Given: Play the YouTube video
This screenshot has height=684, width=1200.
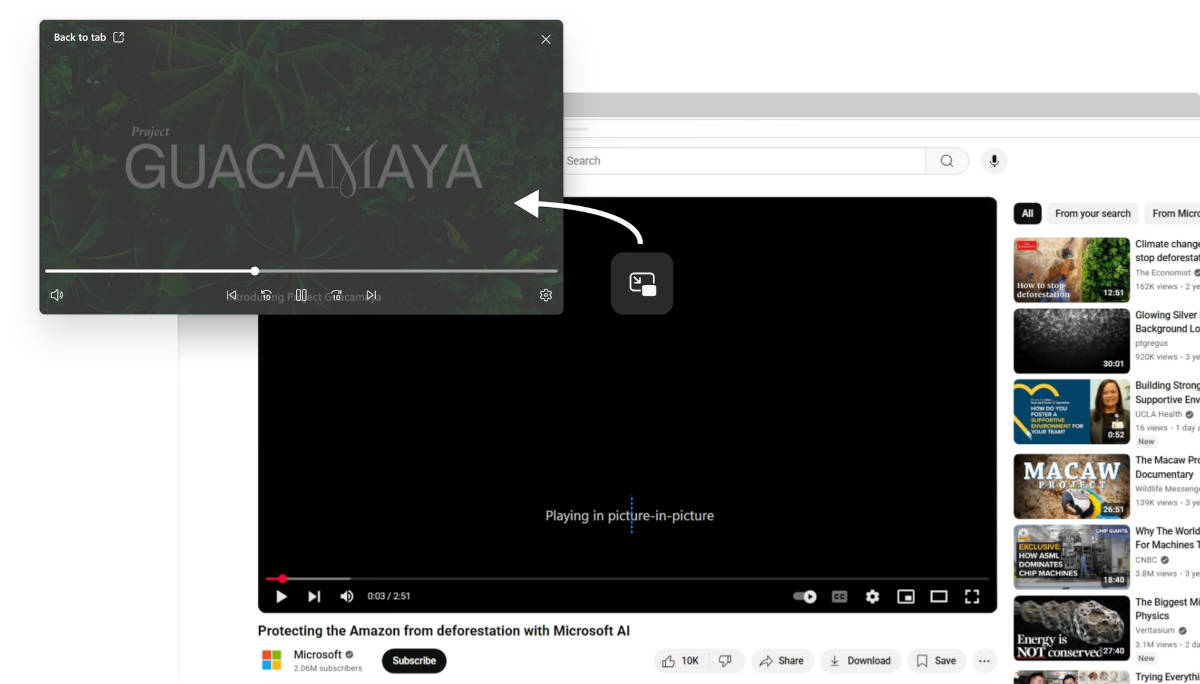Looking at the screenshot, I should (x=282, y=596).
